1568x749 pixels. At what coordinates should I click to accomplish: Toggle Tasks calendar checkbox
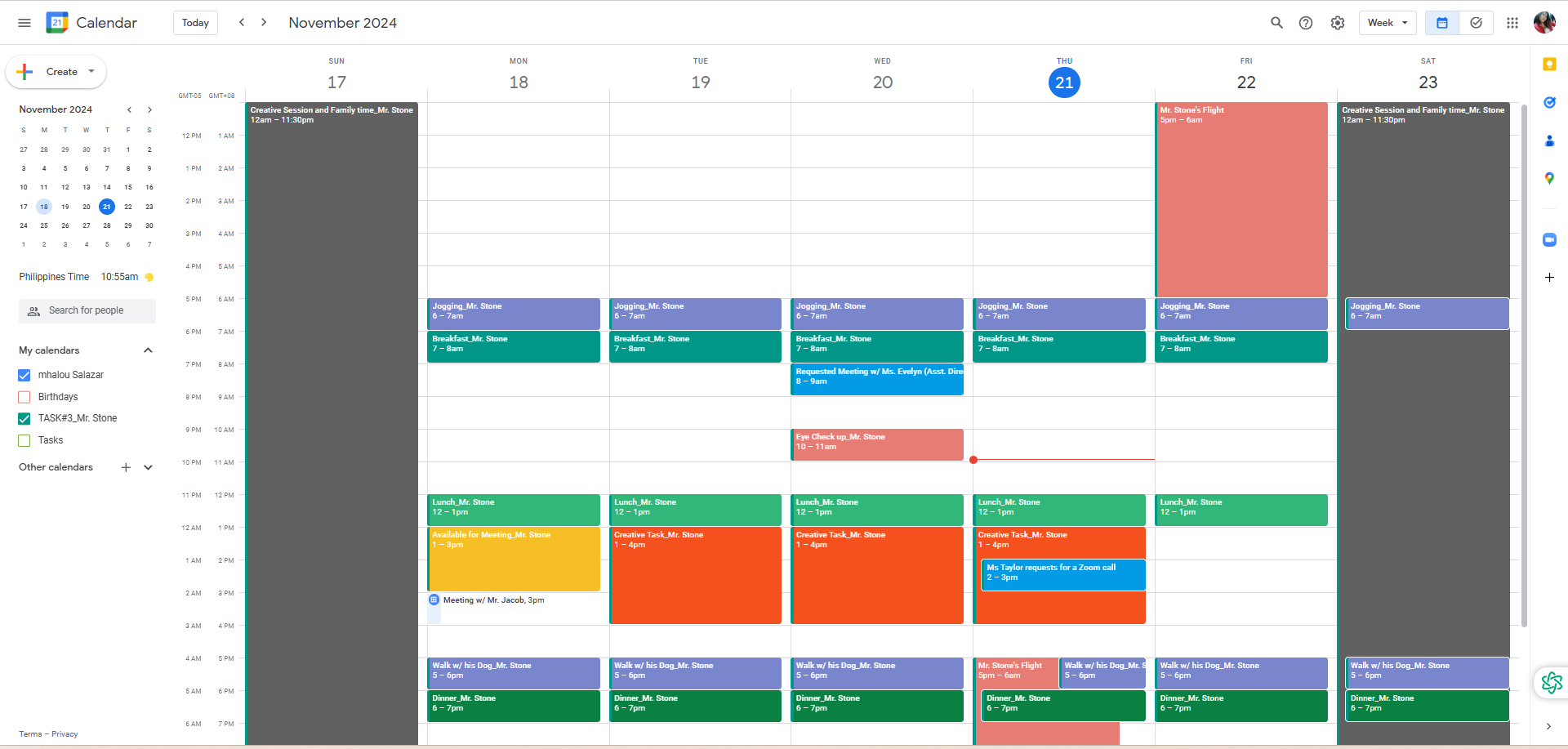(x=24, y=440)
